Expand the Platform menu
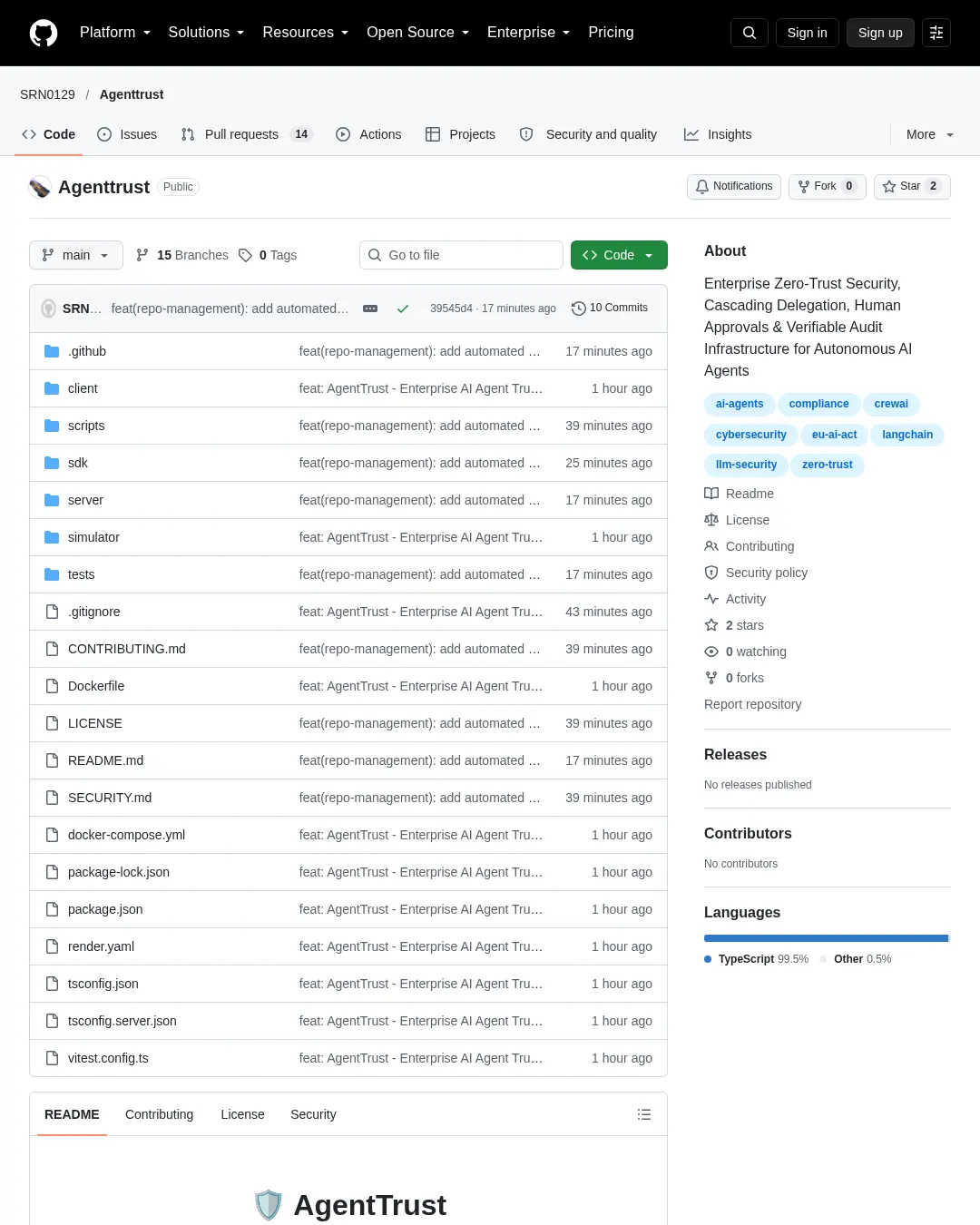 pyautogui.click(x=115, y=33)
